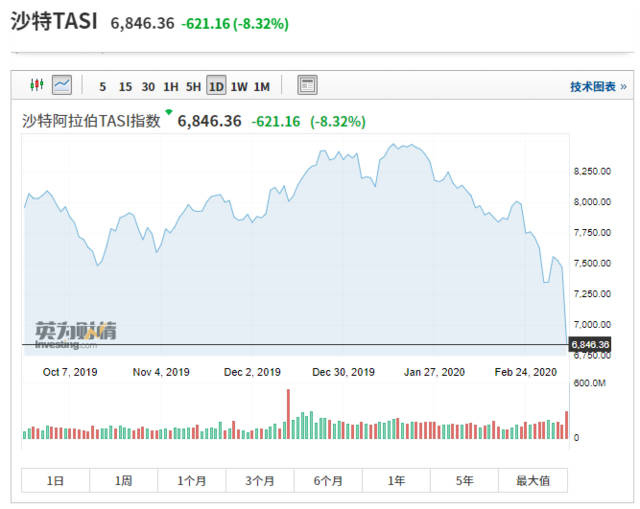
Task: Show the 1年 time range
Action: pyautogui.click(x=397, y=481)
